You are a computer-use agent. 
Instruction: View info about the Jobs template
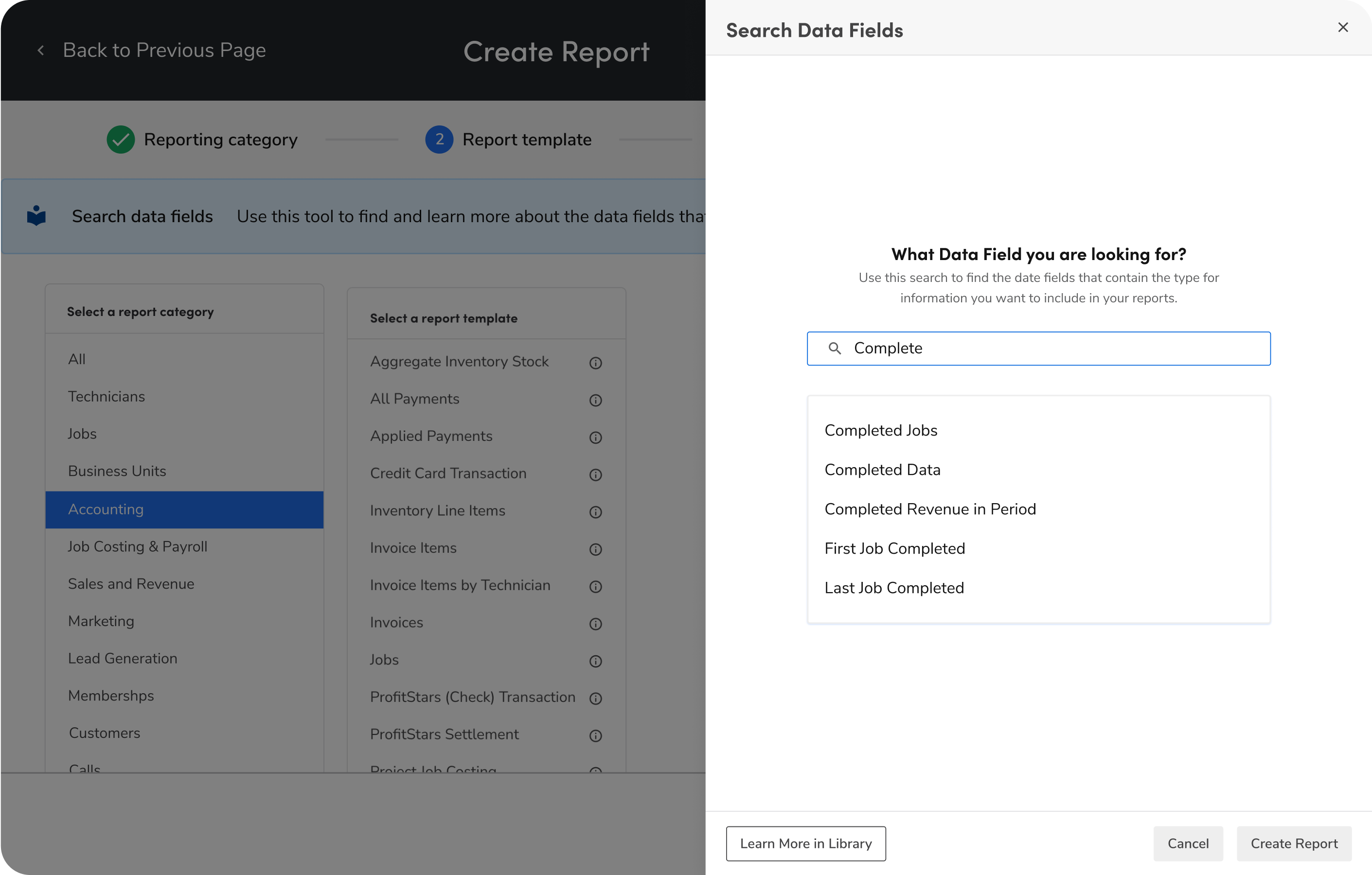click(x=595, y=661)
